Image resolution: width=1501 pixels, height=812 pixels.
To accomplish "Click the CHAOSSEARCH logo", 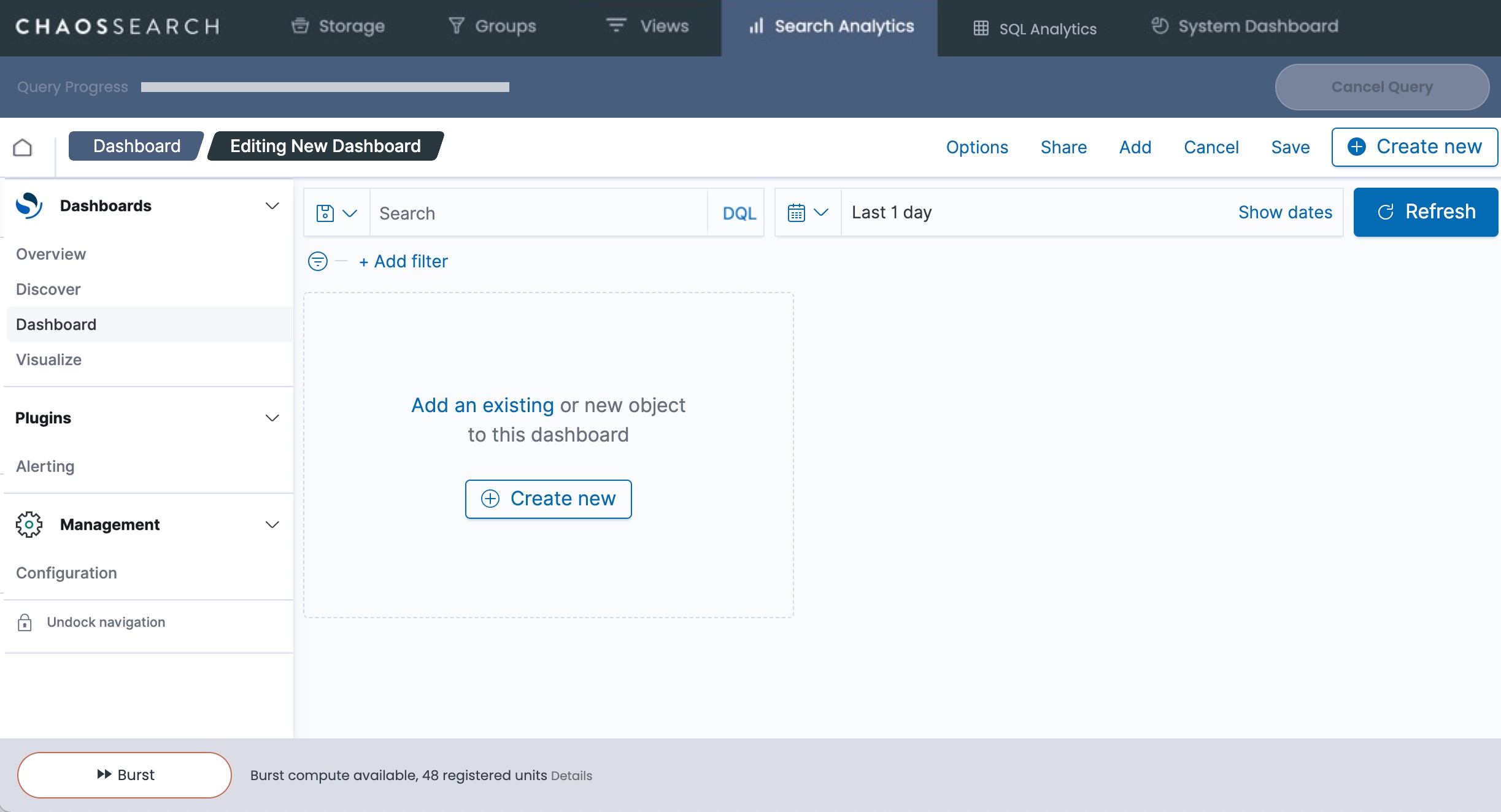I will click(x=117, y=26).
